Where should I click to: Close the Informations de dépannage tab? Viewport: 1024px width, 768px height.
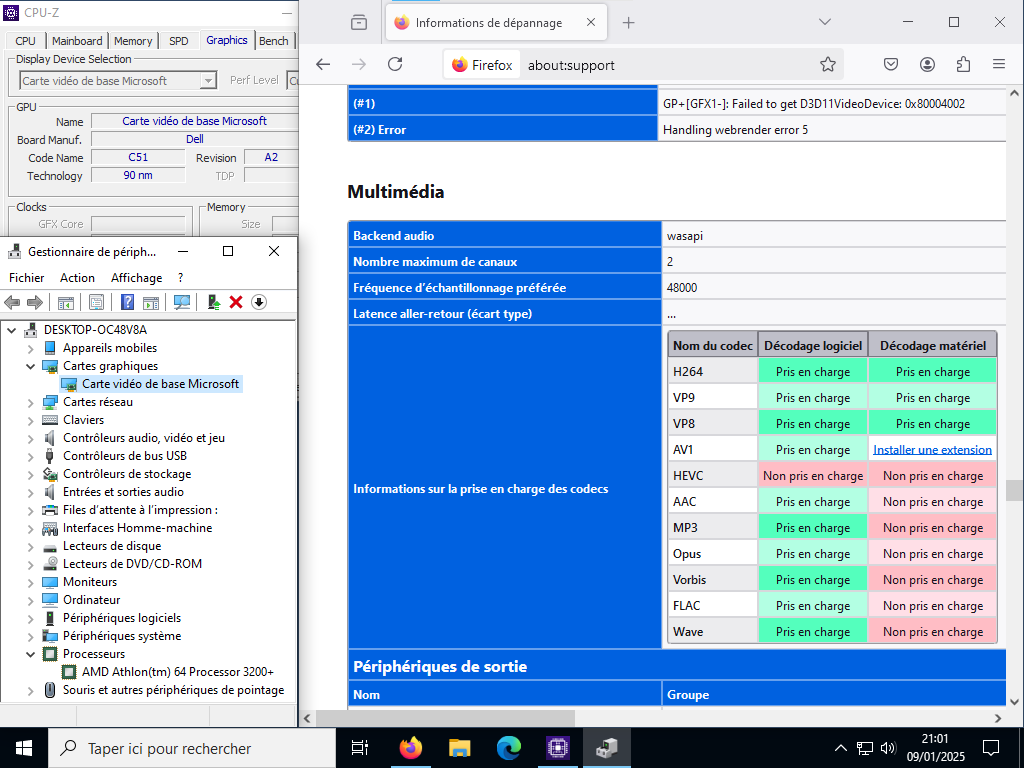point(591,22)
